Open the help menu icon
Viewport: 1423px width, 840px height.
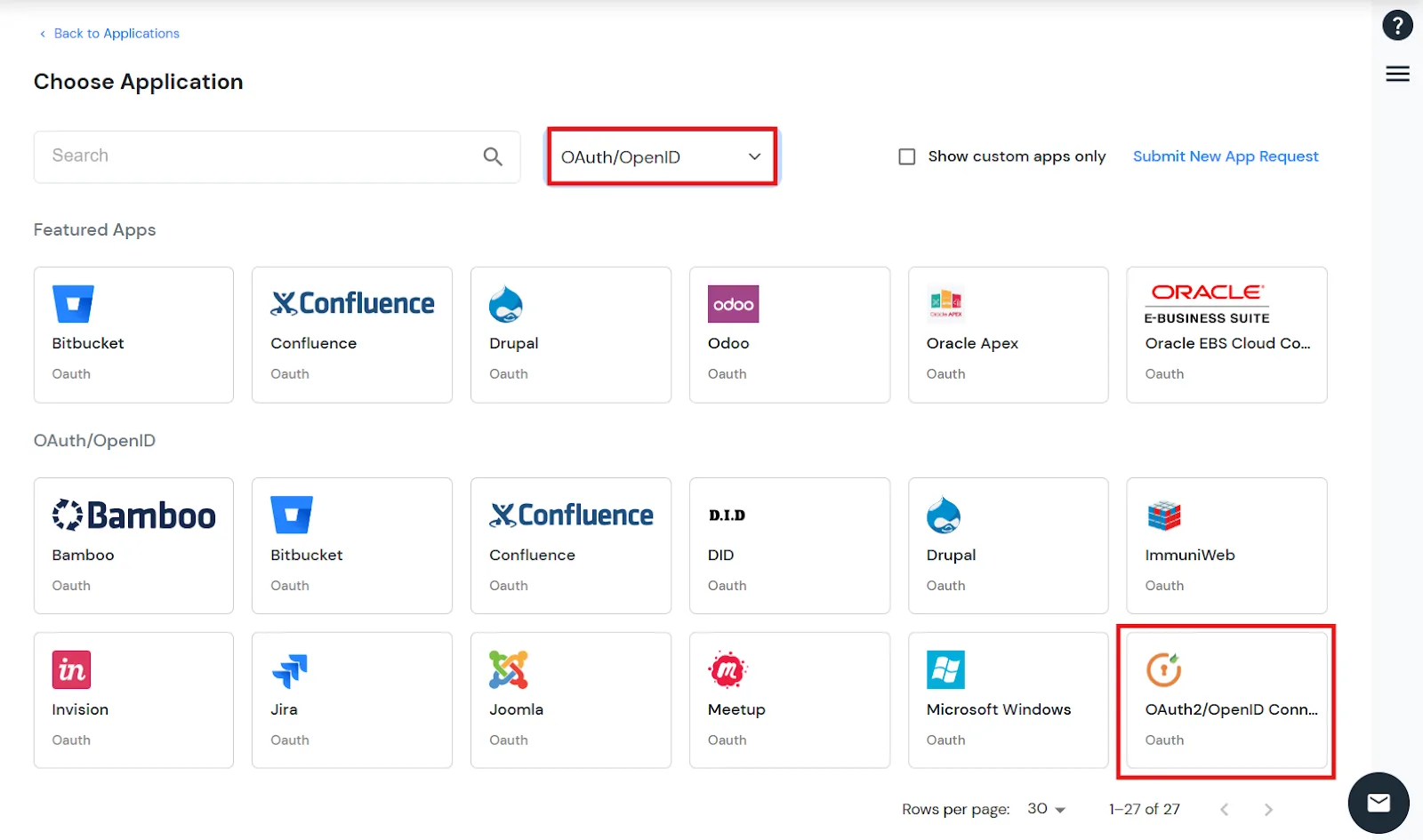[1397, 25]
